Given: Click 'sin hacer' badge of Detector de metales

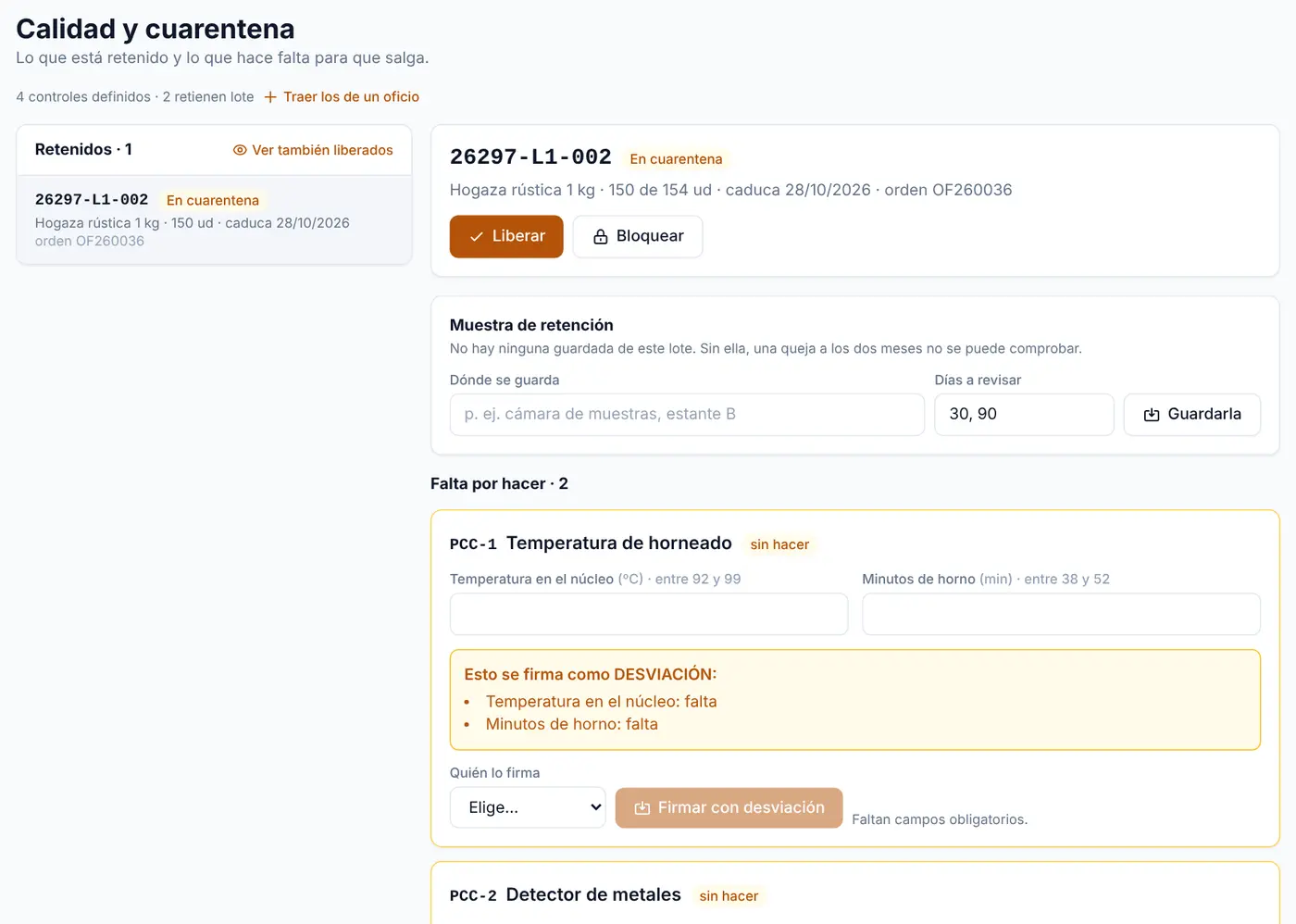Looking at the screenshot, I should [729, 896].
